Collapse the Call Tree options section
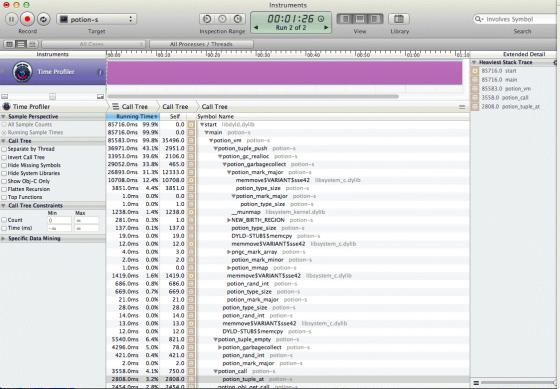Image resolution: width=560 pixels, height=389 pixels. pos(3,141)
